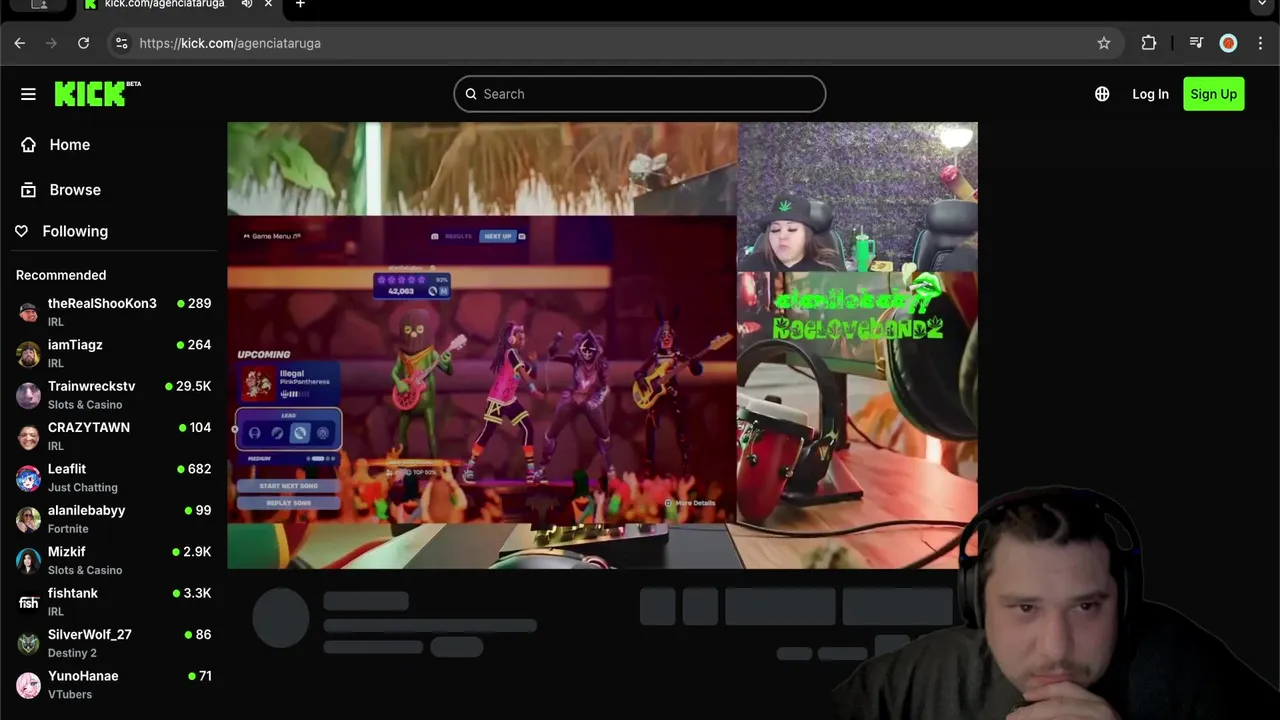
Task: Click the Kick logo
Action: 97,94
